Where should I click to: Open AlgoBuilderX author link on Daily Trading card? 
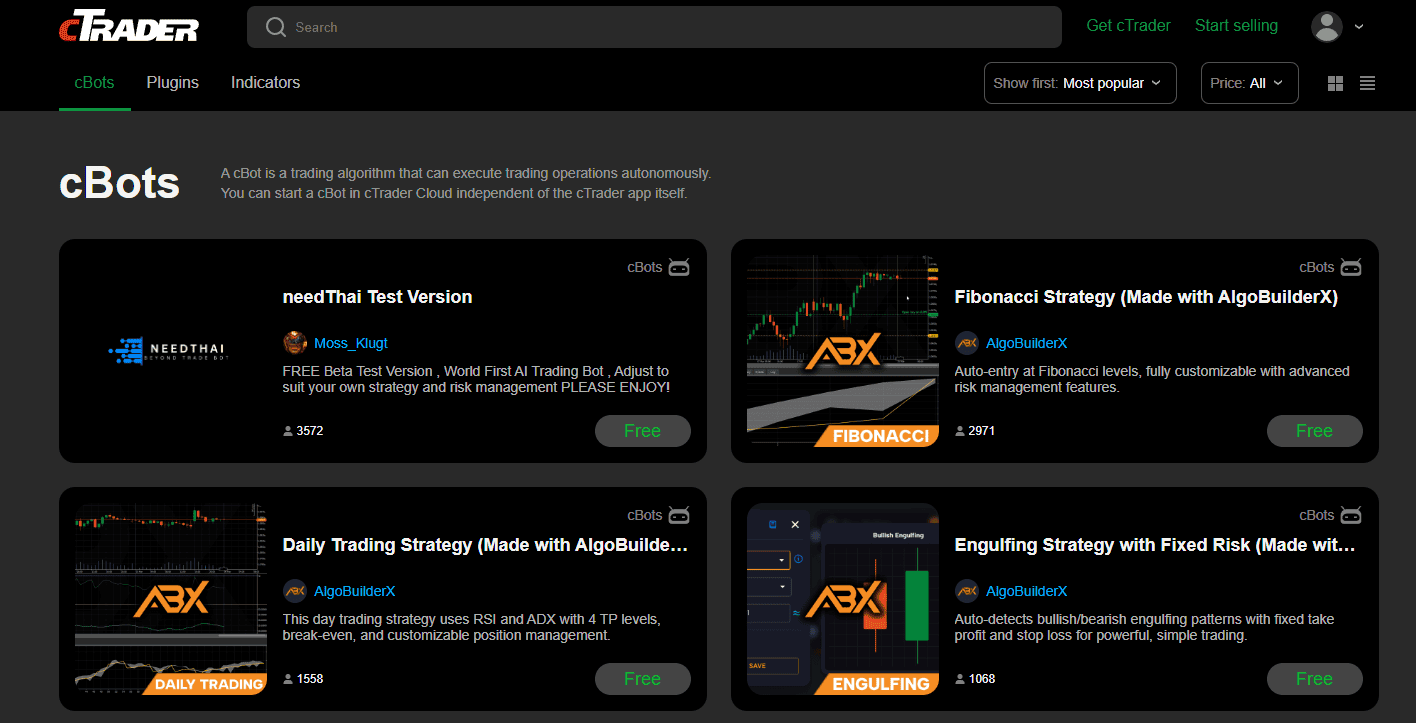coord(355,591)
